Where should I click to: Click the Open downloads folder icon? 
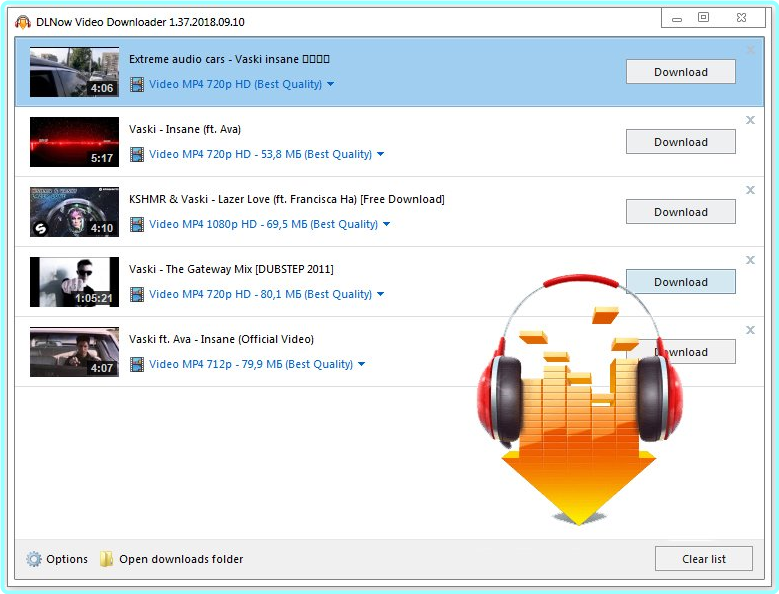[x=106, y=559]
